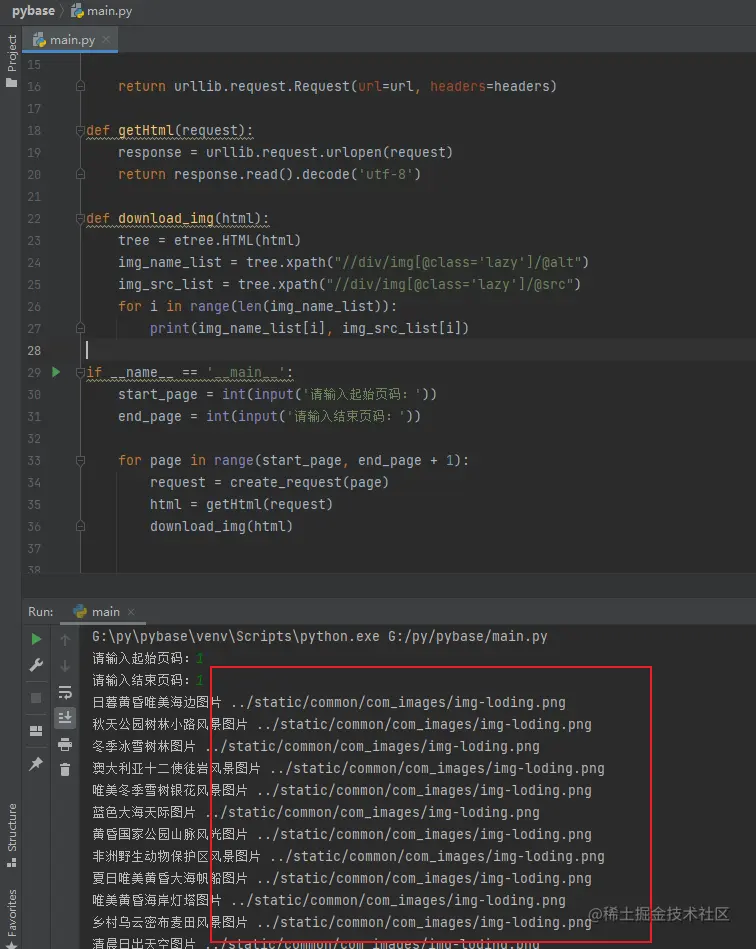Viewport: 756px width, 949px height.
Task: Clear console output with trash icon
Action: click(65, 770)
